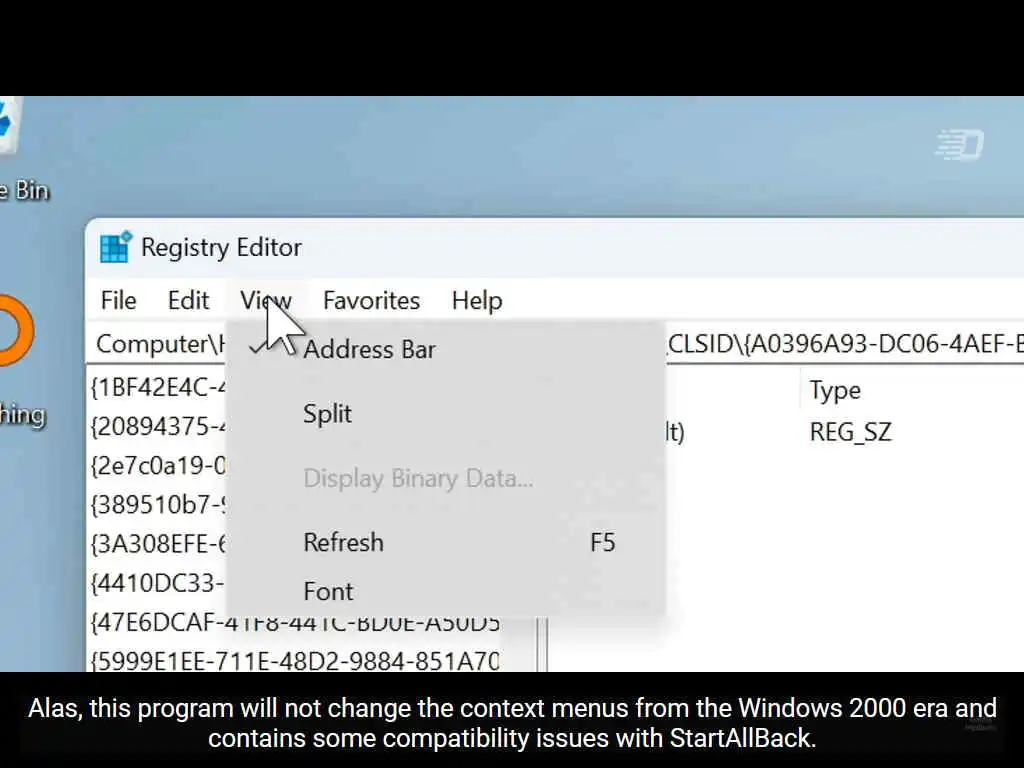1024x768 pixels.
Task: Click the F5 shortcut label beside Refresh
Action: coord(602,543)
